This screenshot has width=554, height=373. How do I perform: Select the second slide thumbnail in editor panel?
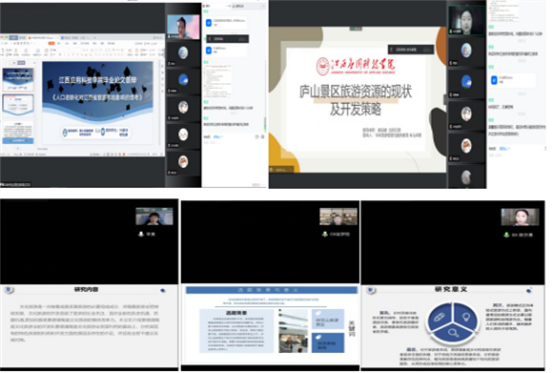tap(18, 105)
